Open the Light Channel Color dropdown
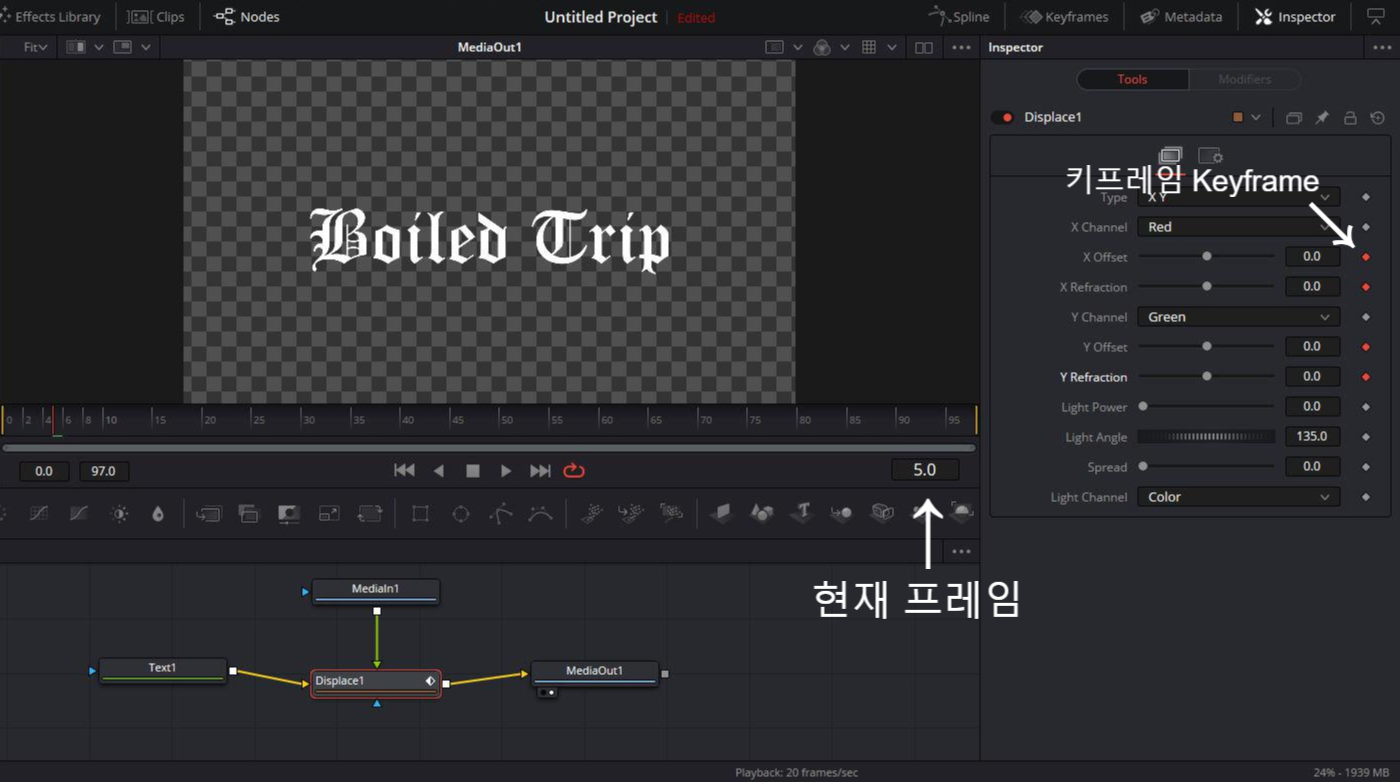Image resolution: width=1400 pixels, height=782 pixels. (1238, 497)
